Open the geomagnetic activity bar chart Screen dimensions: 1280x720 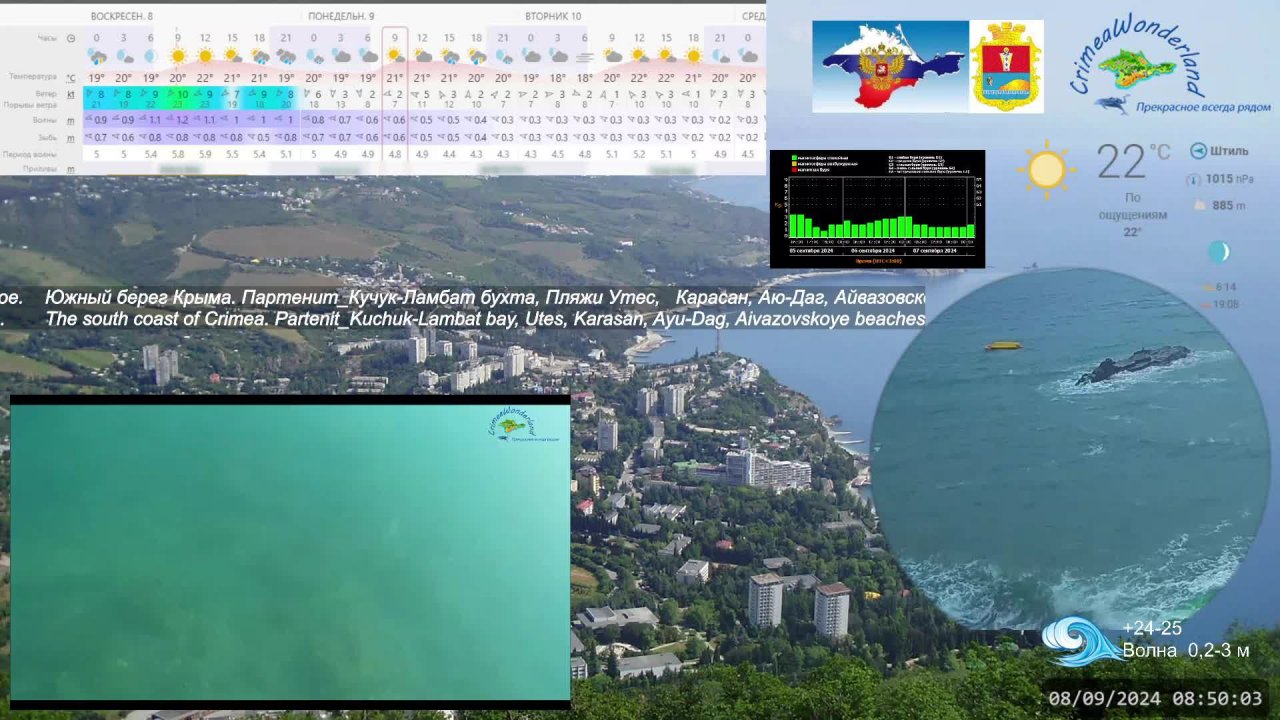click(877, 209)
